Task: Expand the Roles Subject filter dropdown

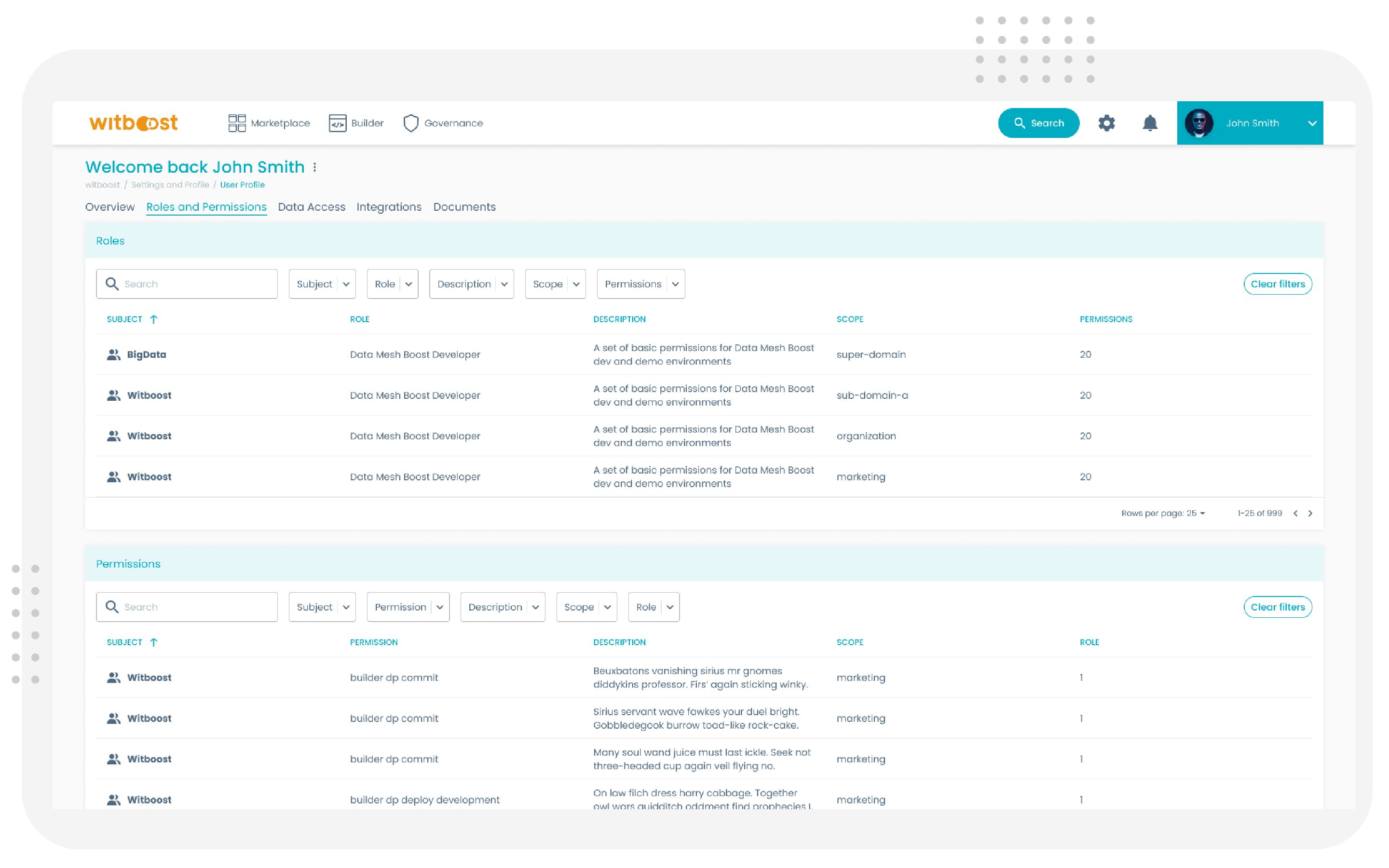Action: [322, 284]
